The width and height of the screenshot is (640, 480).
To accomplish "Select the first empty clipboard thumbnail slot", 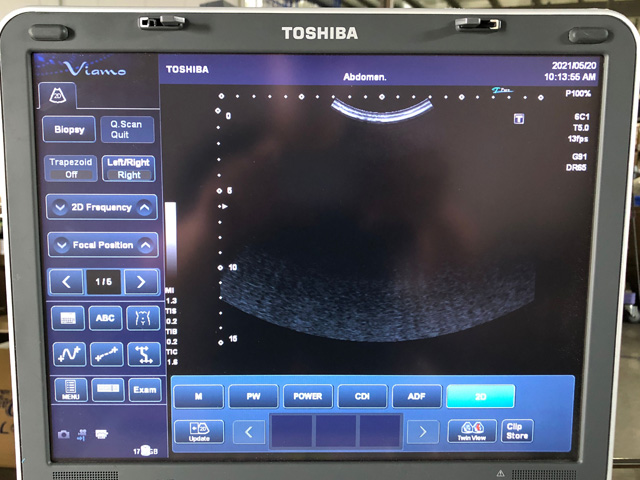I will click(x=292, y=431).
